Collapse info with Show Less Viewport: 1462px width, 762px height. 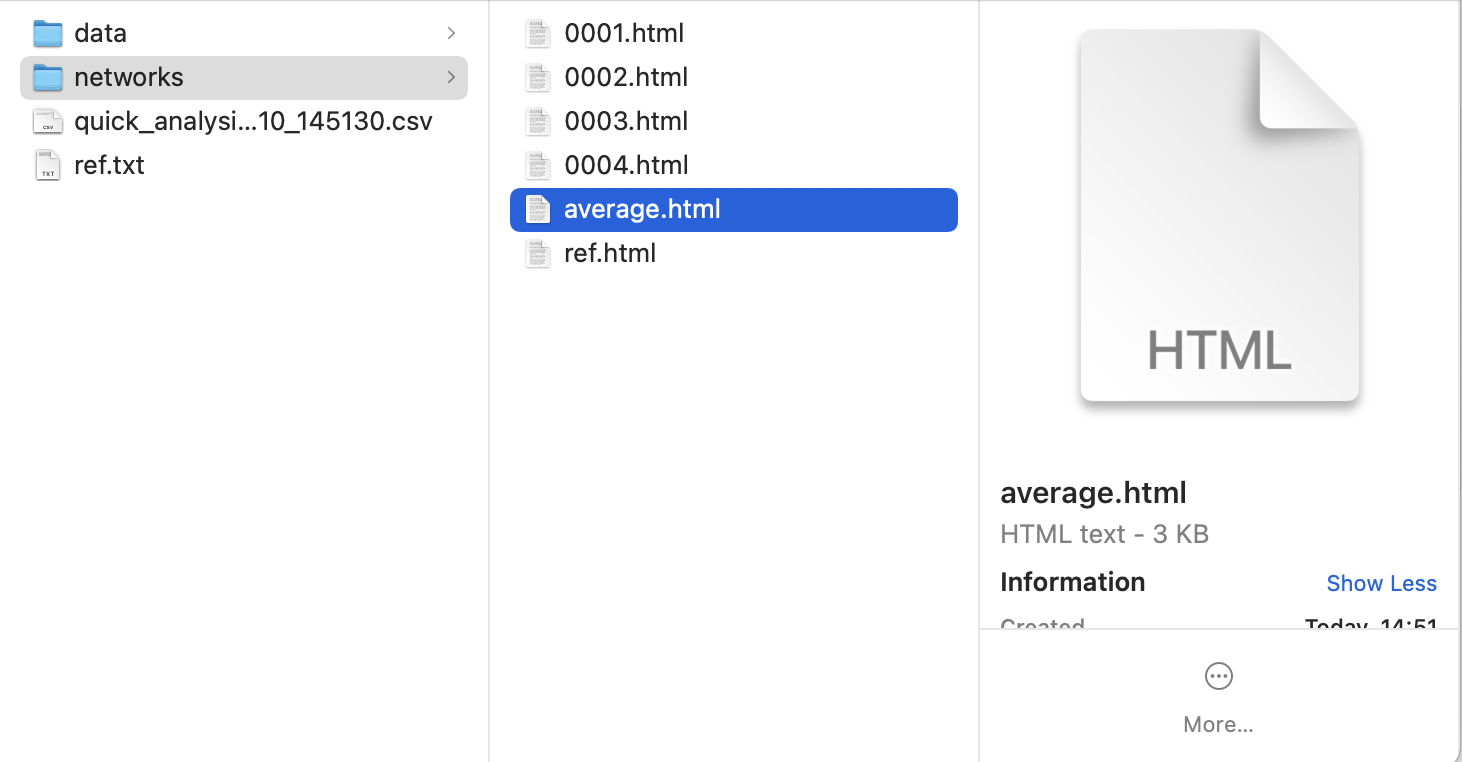[x=1381, y=583]
